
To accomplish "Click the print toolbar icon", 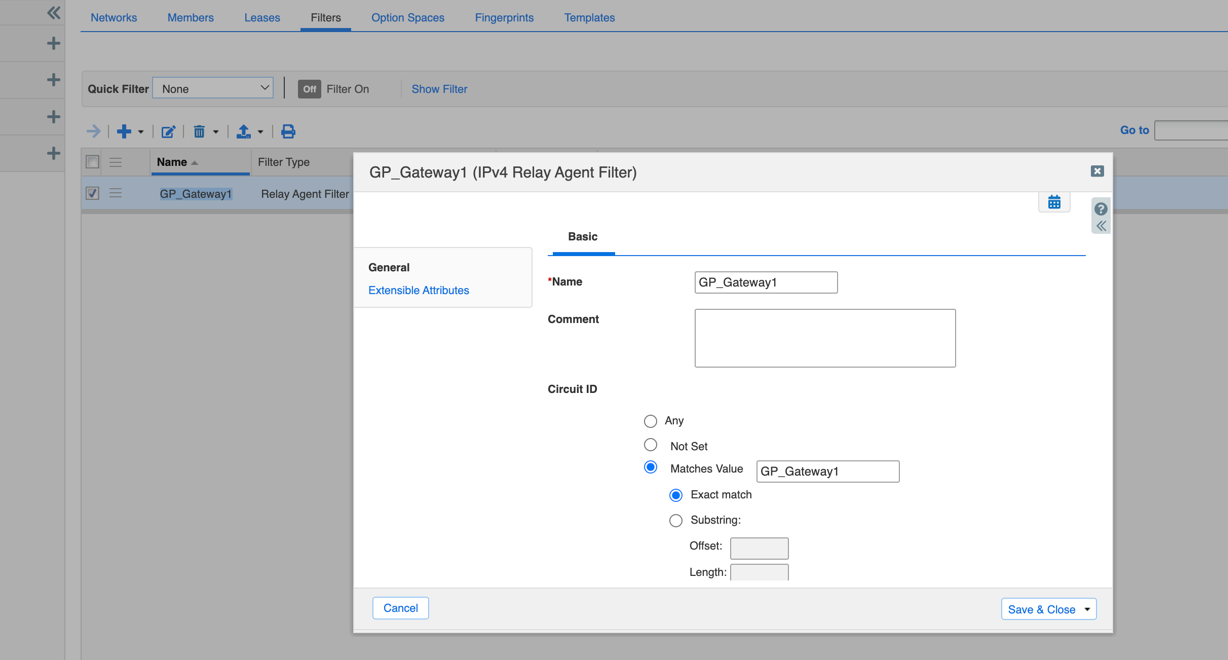I will pos(288,132).
